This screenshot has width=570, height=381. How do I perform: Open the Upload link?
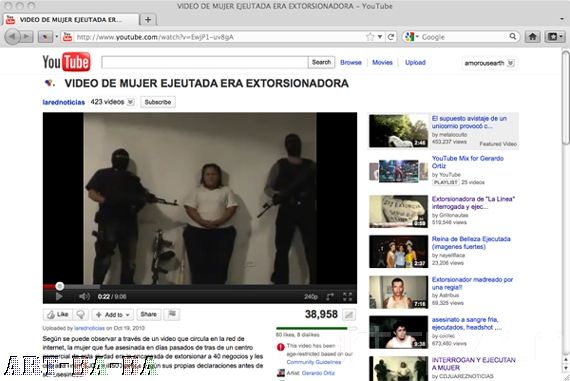point(415,63)
